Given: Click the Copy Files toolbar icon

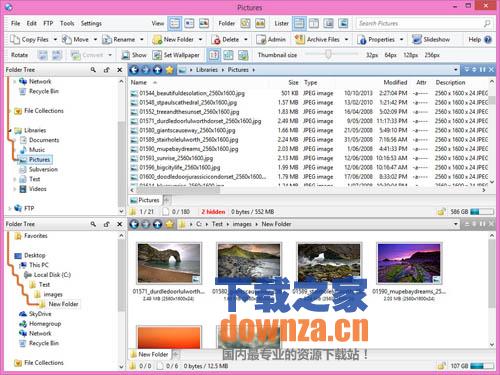Looking at the screenshot, I should pyautogui.click(x=15, y=40).
